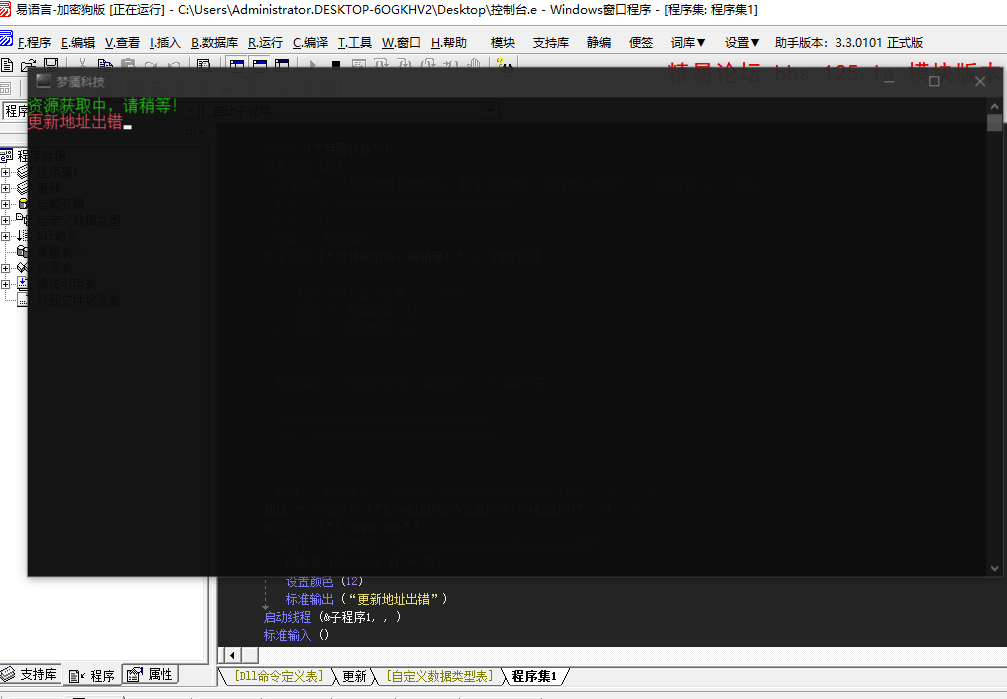Screen dimensions: 1007x699
Task: Open the B.数据库 menu
Action: (x=215, y=42)
